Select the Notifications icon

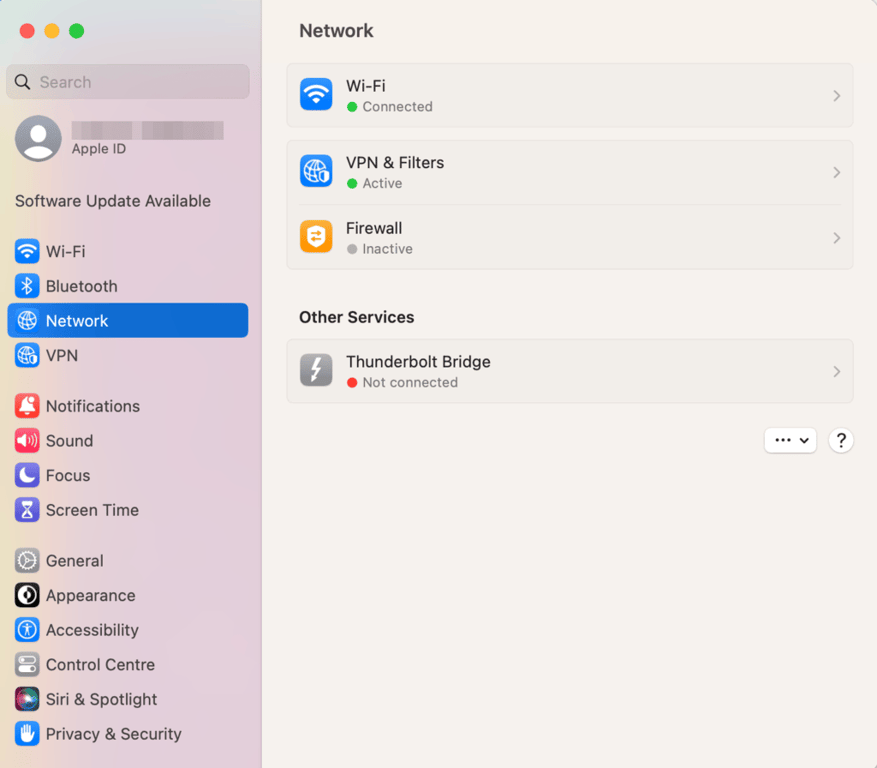tap(25, 406)
